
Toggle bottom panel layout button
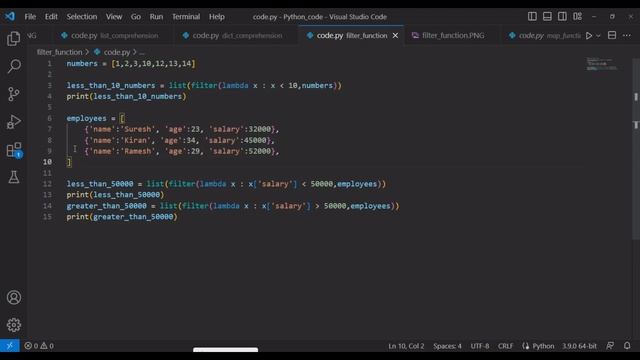pos(547,16)
